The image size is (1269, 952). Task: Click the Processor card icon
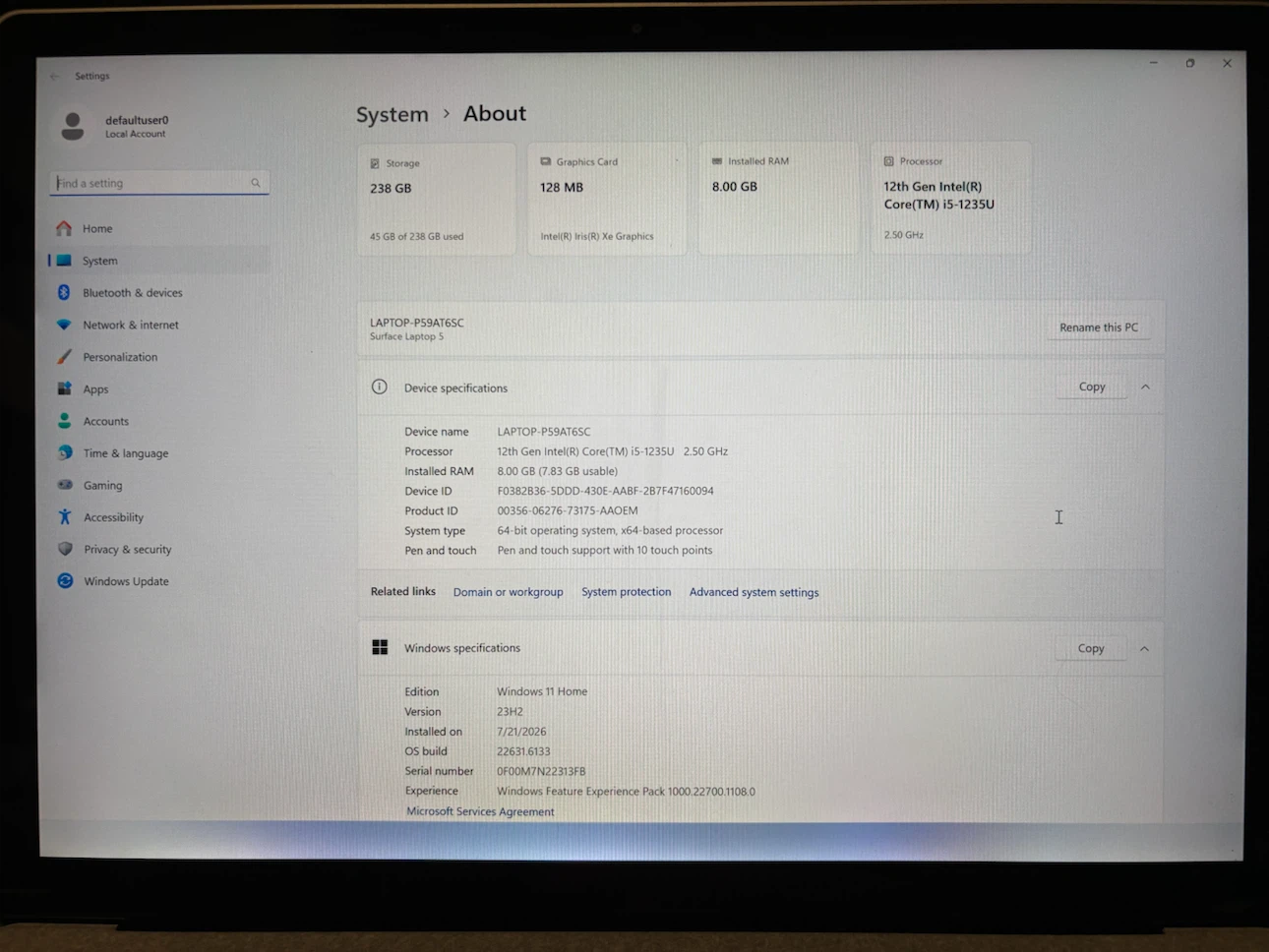pyautogui.click(x=888, y=160)
